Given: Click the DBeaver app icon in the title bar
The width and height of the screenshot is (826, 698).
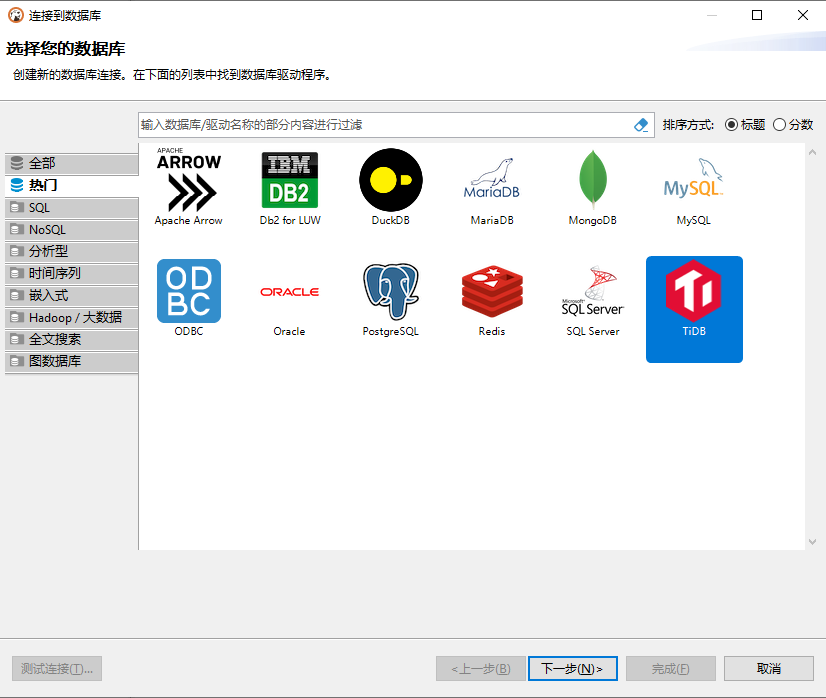Looking at the screenshot, I should click(15, 15).
